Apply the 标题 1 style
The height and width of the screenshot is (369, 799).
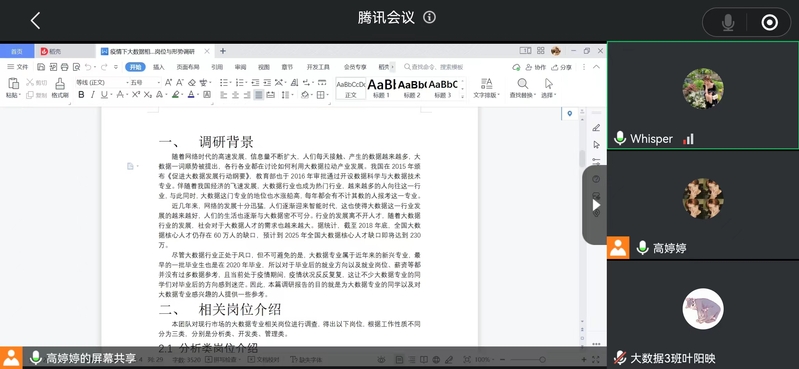(381, 88)
